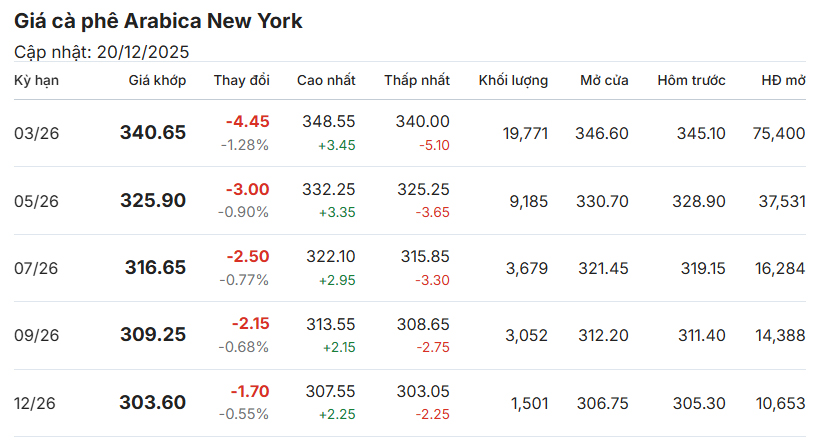This screenshot has height=440, width=825.
Task: Click the 340.65 matched price
Action: [x=153, y=132]
